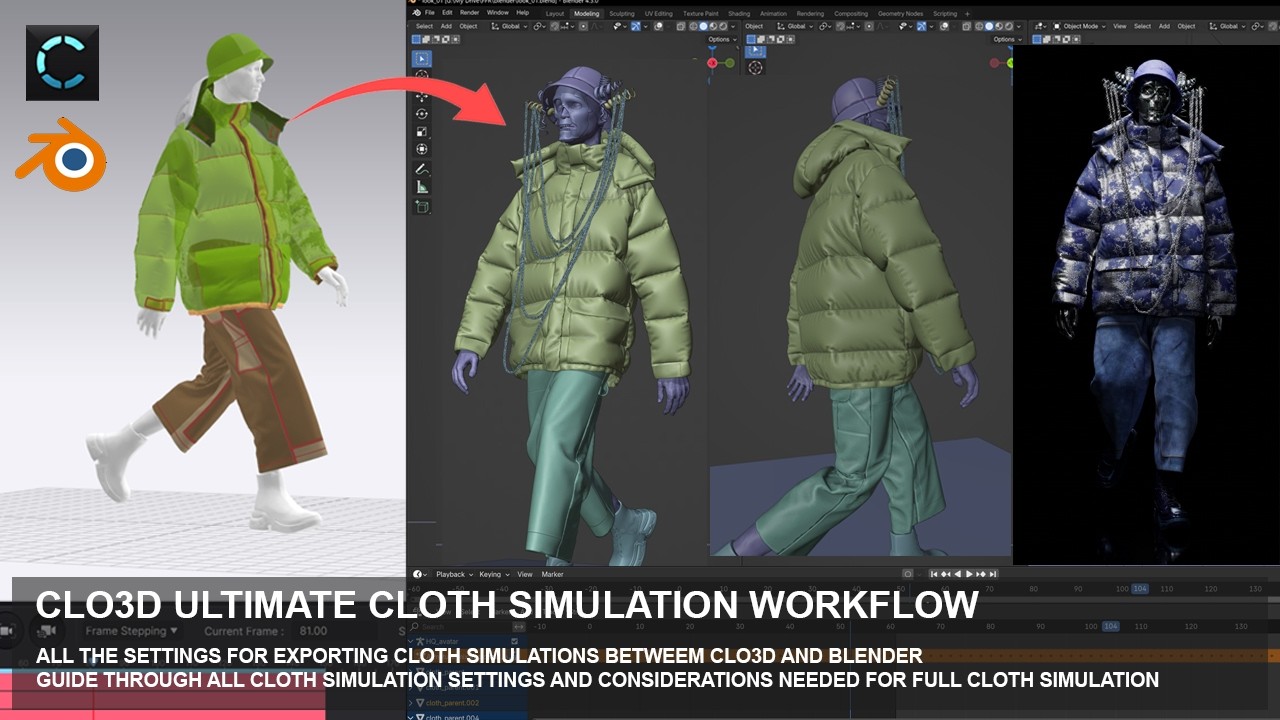Switch to the Modeling workspace tab
Image resolution: width=1280 pixels, height=720 pixels.
(587, 14)
